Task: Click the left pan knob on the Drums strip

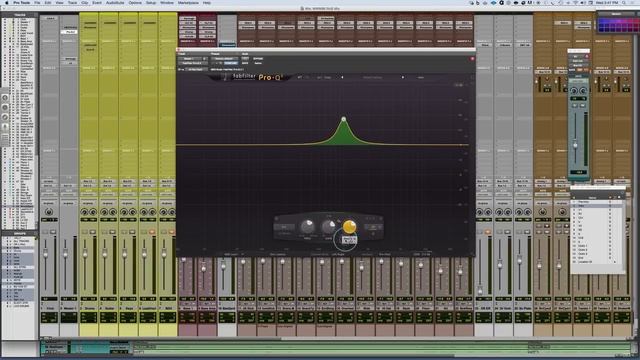Action: pyautogui.click(x=84, y=212)
